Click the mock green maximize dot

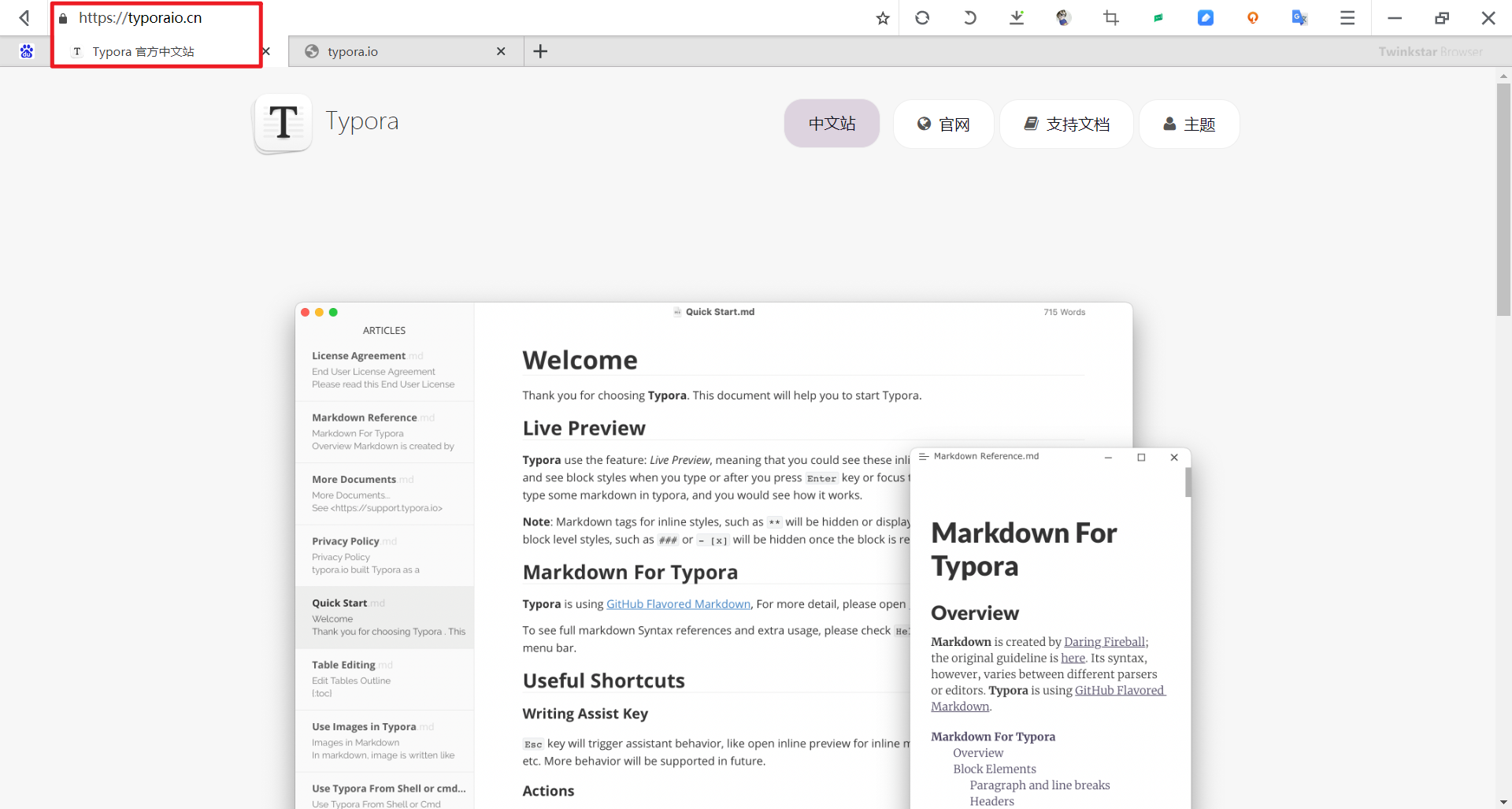click(x=333, y=313)
